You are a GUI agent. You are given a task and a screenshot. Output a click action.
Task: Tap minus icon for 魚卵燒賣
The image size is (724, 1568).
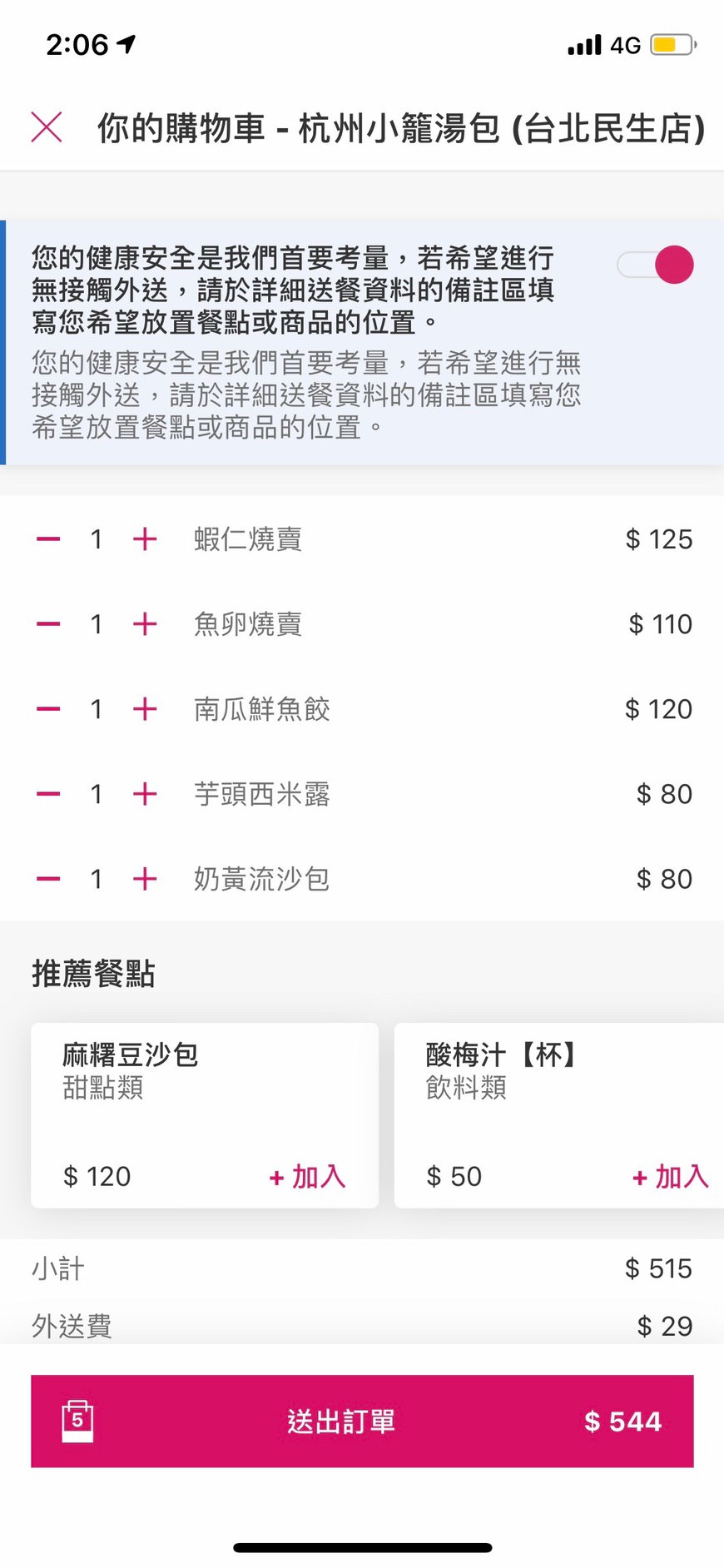[x=48, y=624]
